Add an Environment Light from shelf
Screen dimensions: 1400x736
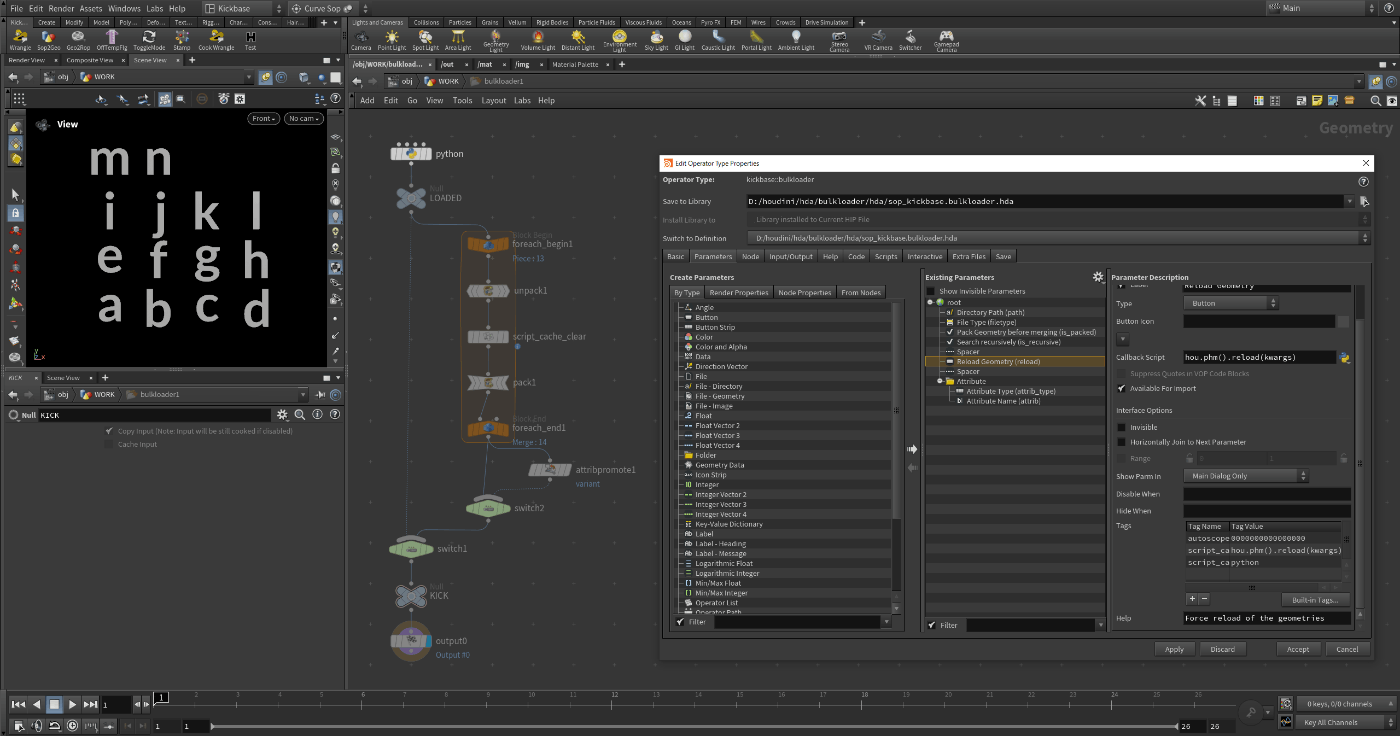(619, 40)
